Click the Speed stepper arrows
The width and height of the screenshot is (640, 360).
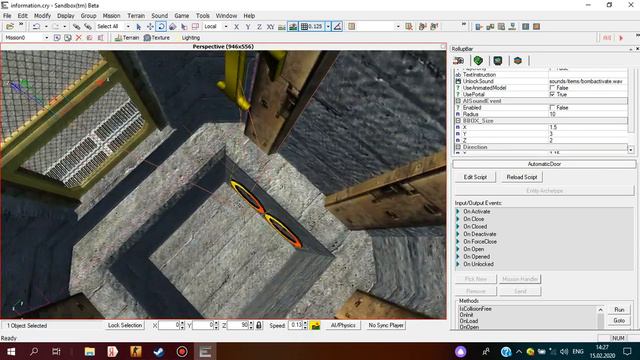305,325
